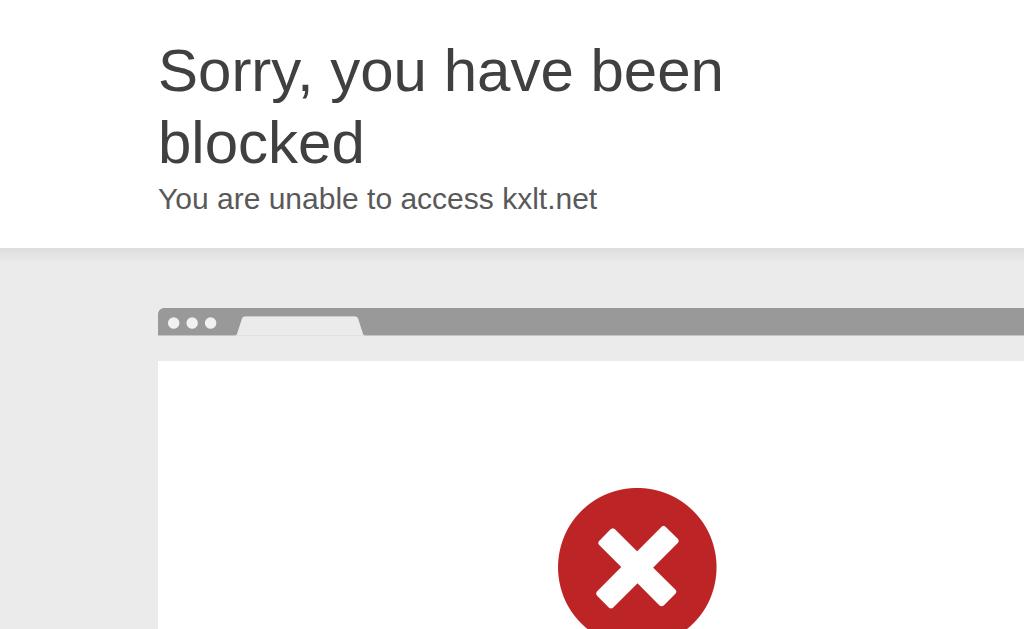Viewport: 1024px width, 629px height.
Task: Click gray background left of browser illustration
Action: (78, 438)
